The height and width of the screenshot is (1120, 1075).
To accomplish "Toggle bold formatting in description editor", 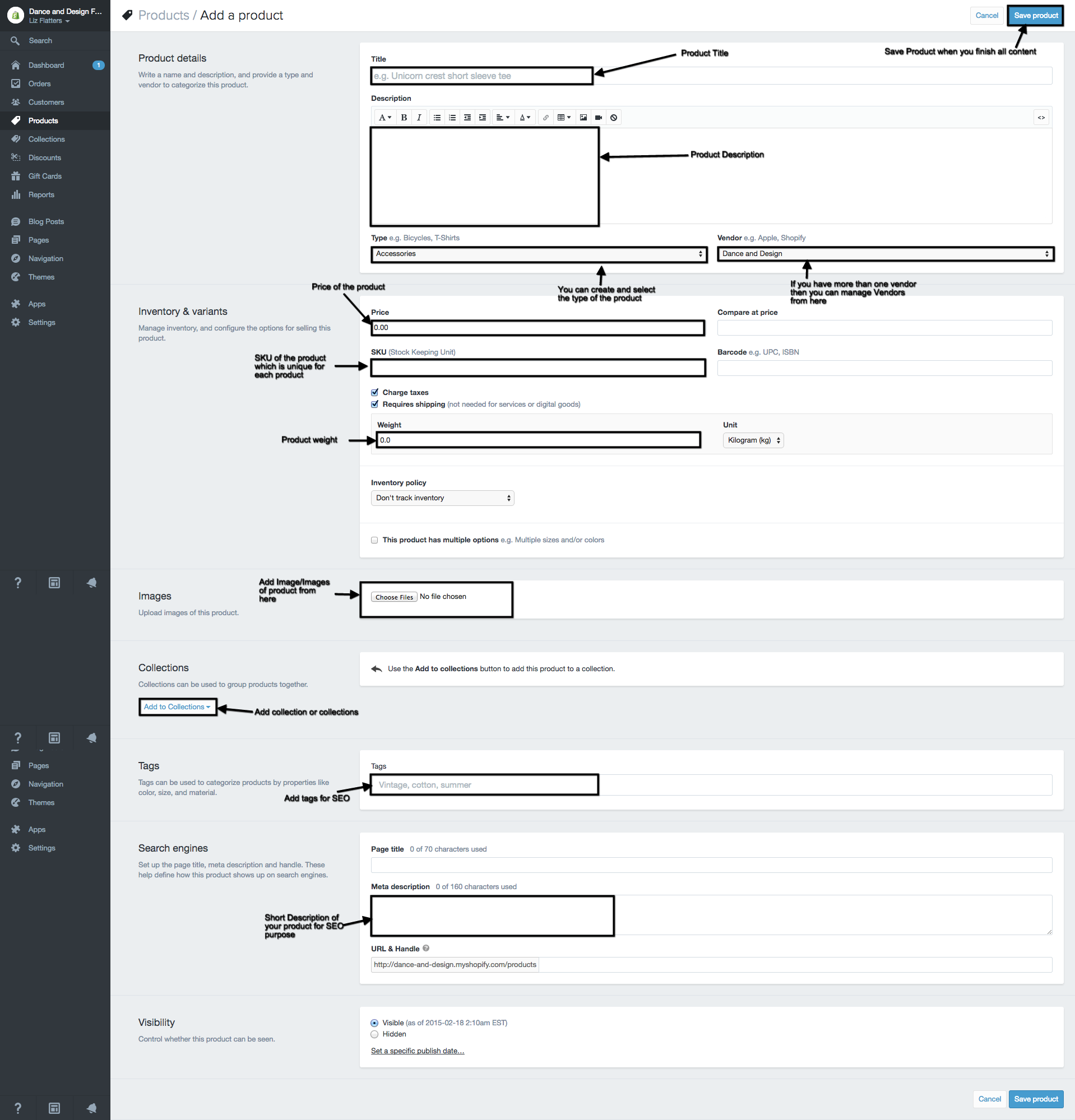I will pyautogui.click(x=404, y=118).
